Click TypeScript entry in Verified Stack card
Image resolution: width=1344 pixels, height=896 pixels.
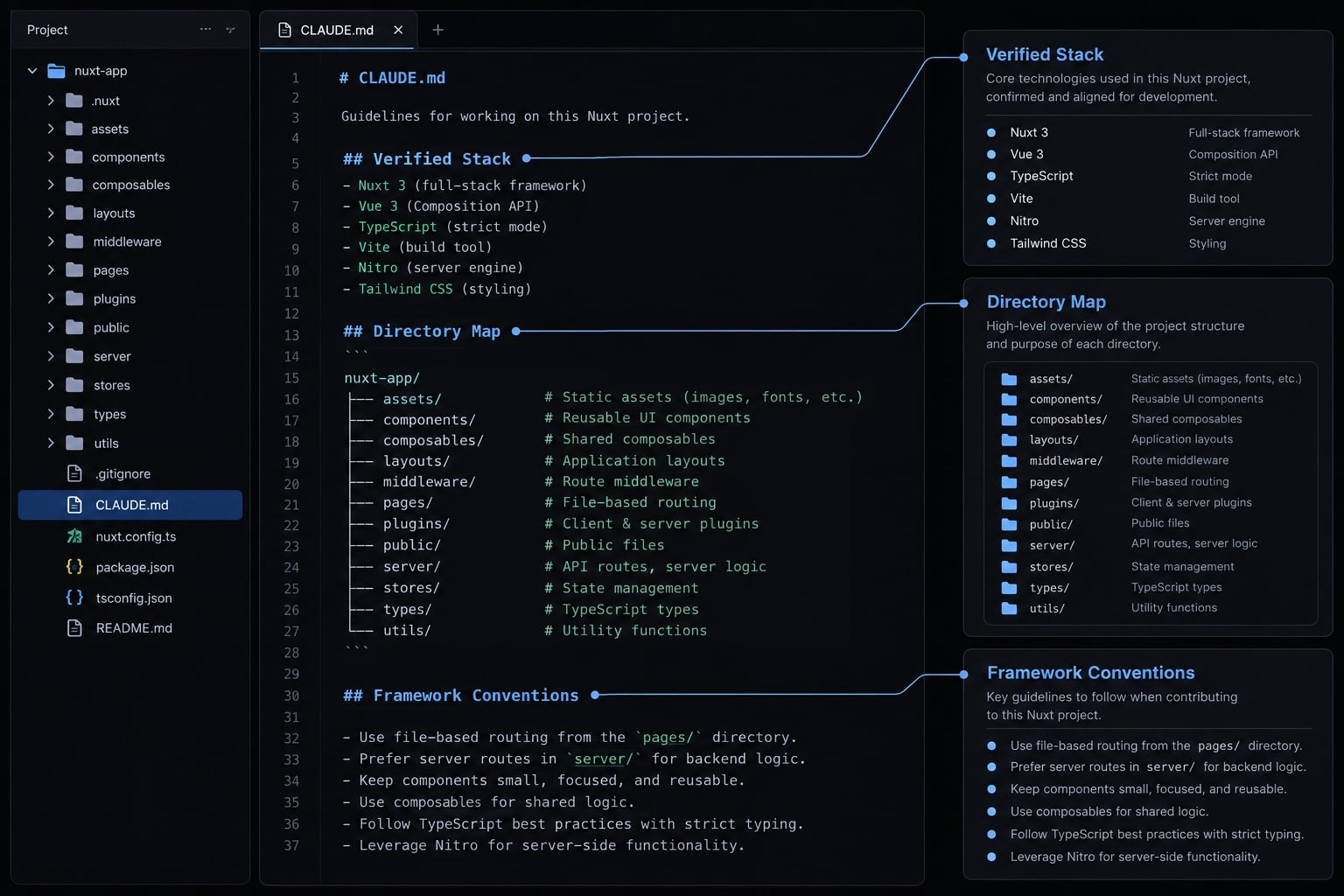click(x=1041, y=176)
